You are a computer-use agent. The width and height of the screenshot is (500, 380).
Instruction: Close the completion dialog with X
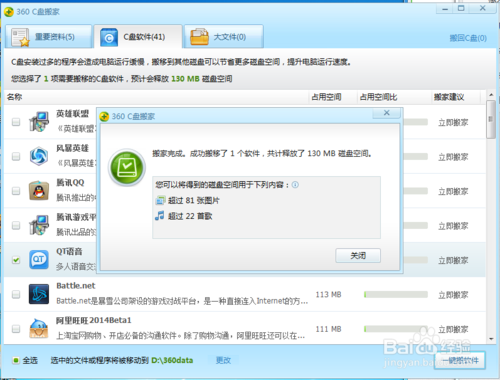tap(387, 113)
